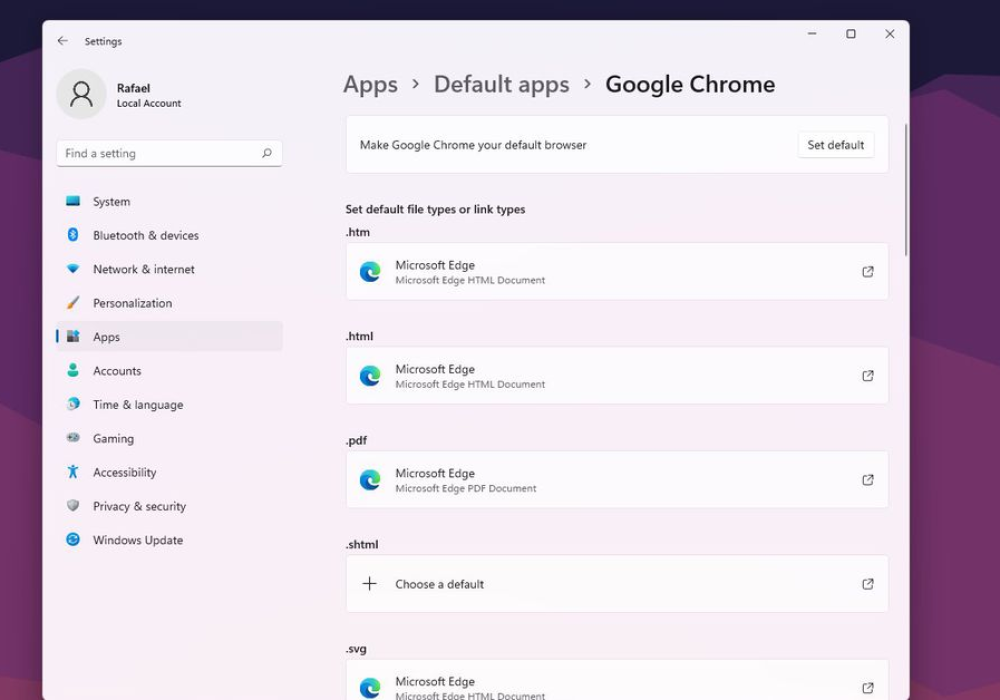
Task: Change the .htm Microsoft Edge default
Action: (x=617, y=272)
